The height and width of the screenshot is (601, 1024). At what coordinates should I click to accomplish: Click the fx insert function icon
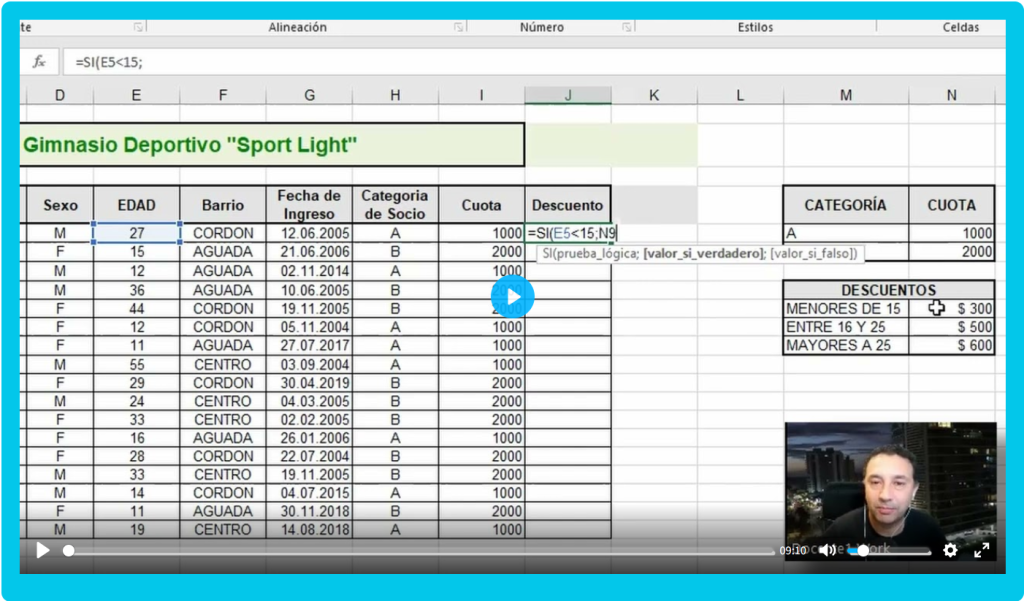point(39,62)
